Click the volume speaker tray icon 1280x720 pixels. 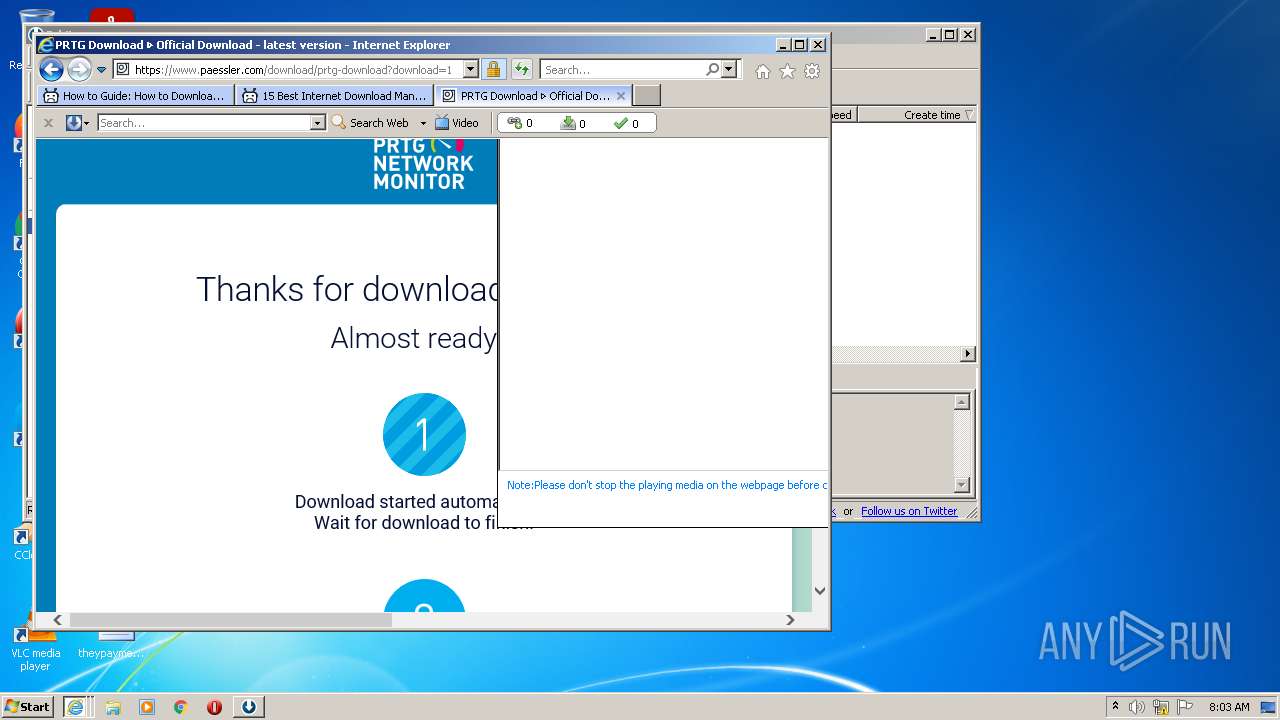(1137, 707)
